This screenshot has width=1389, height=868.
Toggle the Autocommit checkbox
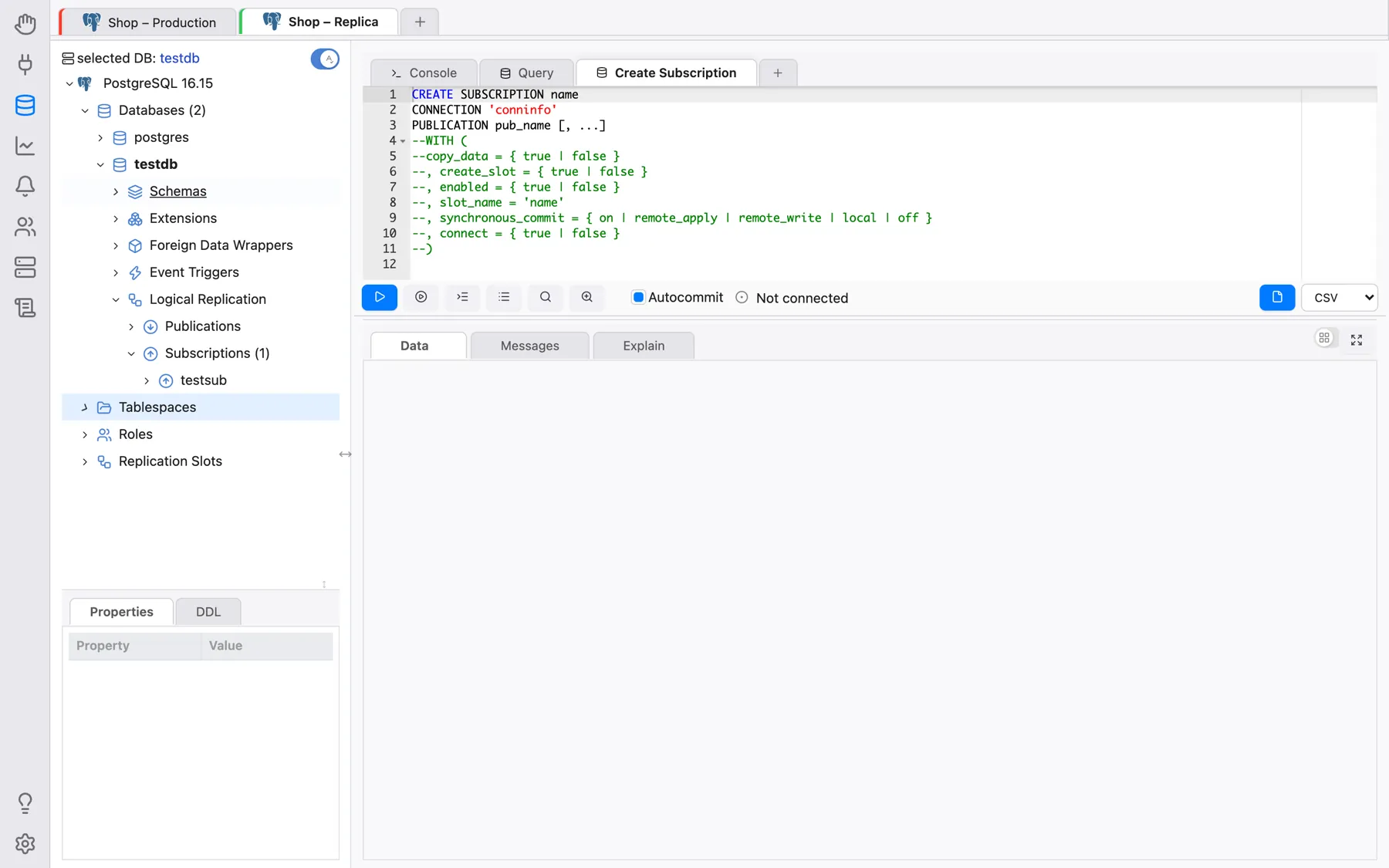coord(638,297)
